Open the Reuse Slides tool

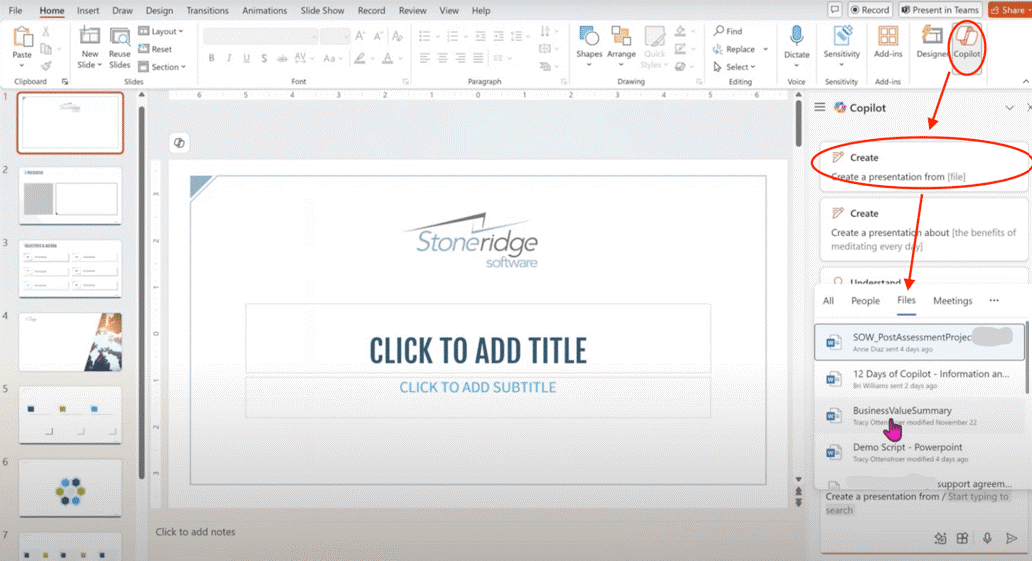[120, 47]
